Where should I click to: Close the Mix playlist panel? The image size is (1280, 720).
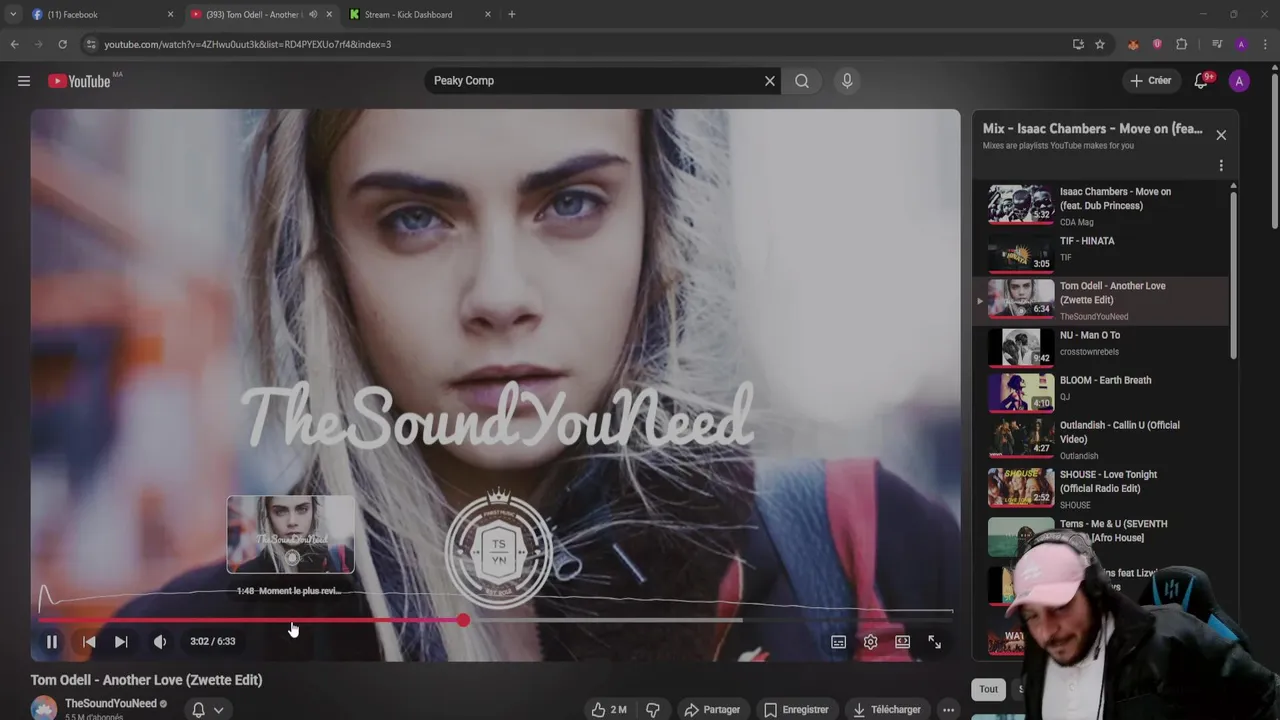point(1221,135)
